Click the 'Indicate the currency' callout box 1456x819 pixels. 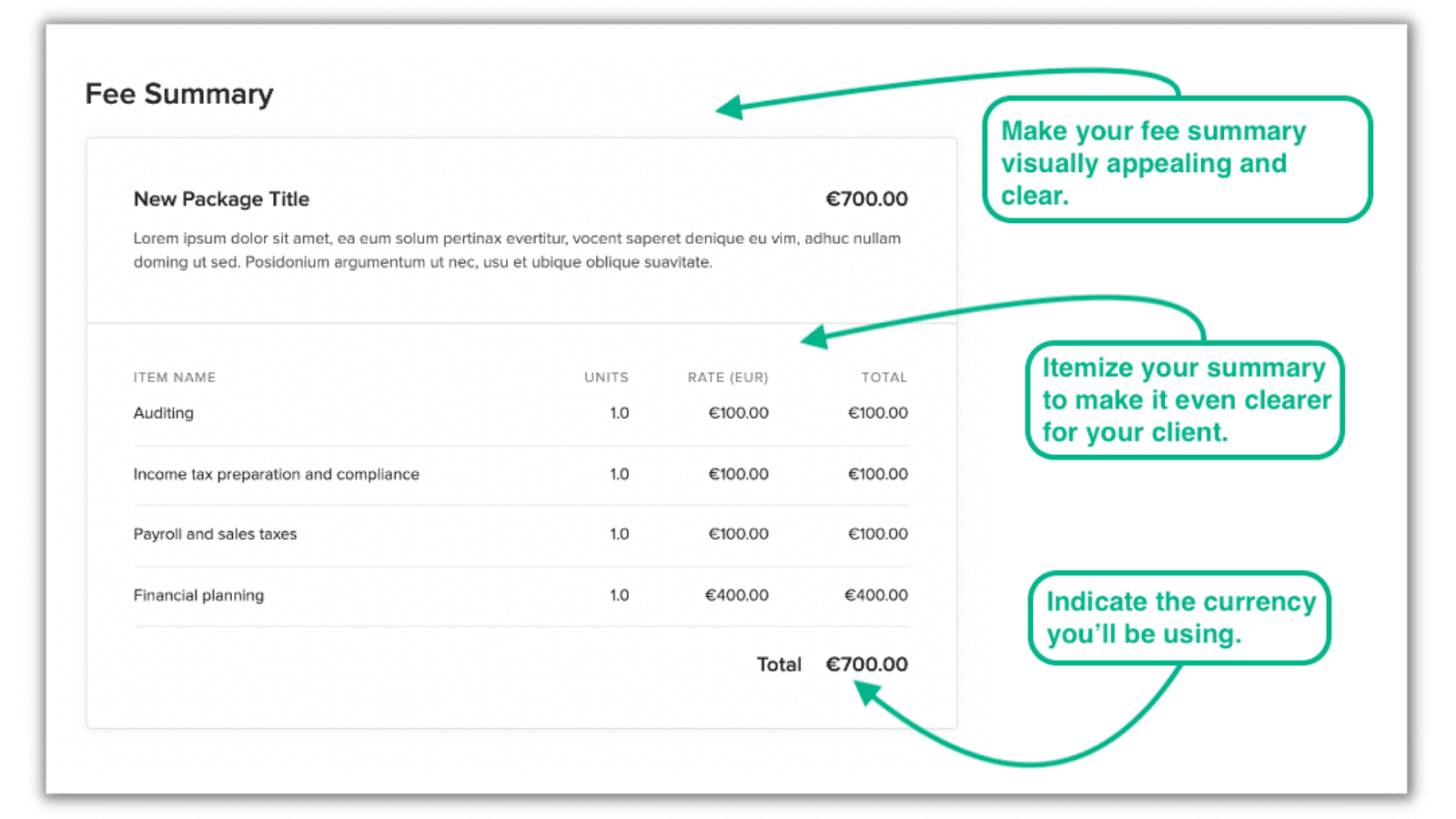point(1179,618)
